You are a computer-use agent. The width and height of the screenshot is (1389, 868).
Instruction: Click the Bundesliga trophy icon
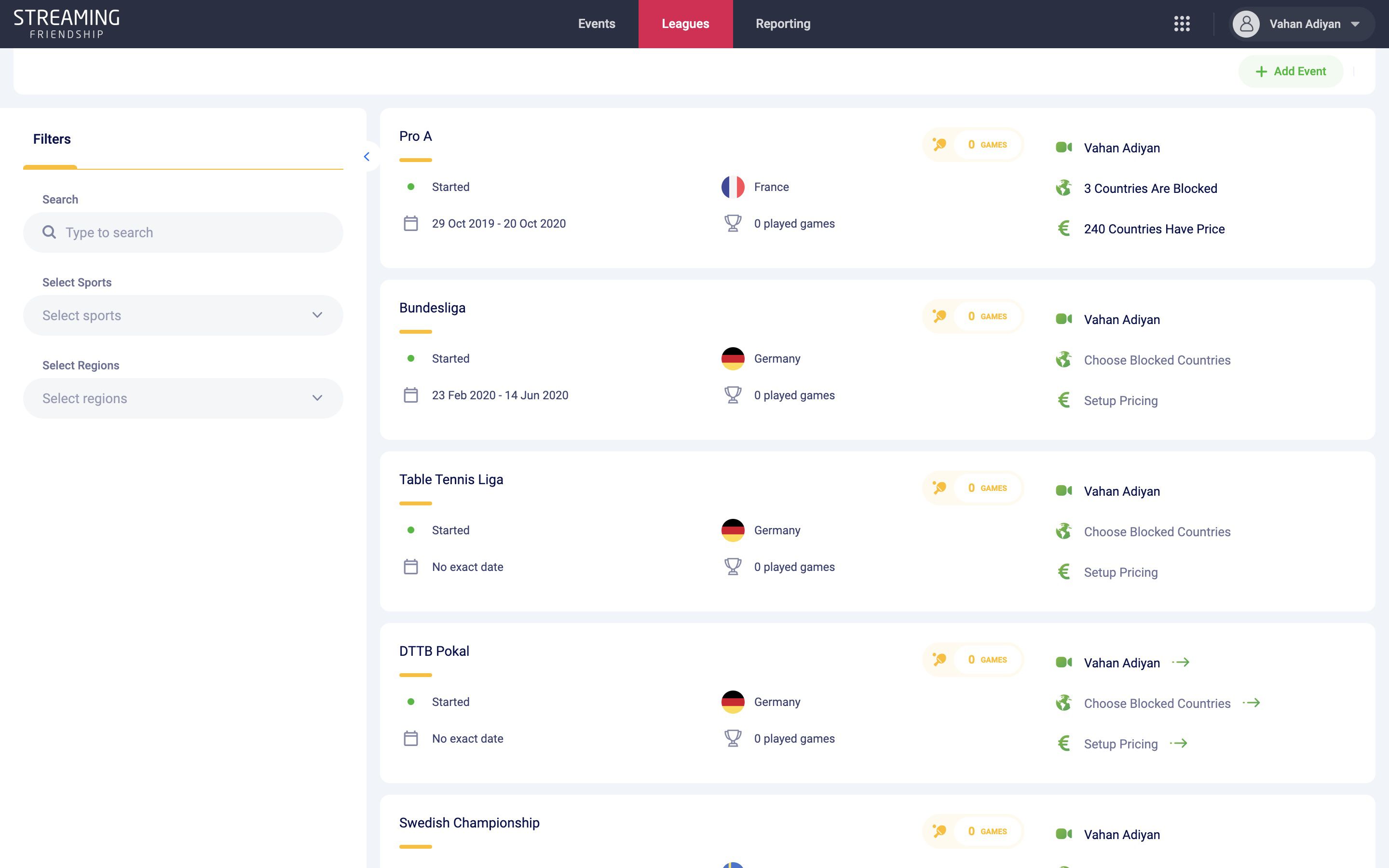tap(733, 395)
